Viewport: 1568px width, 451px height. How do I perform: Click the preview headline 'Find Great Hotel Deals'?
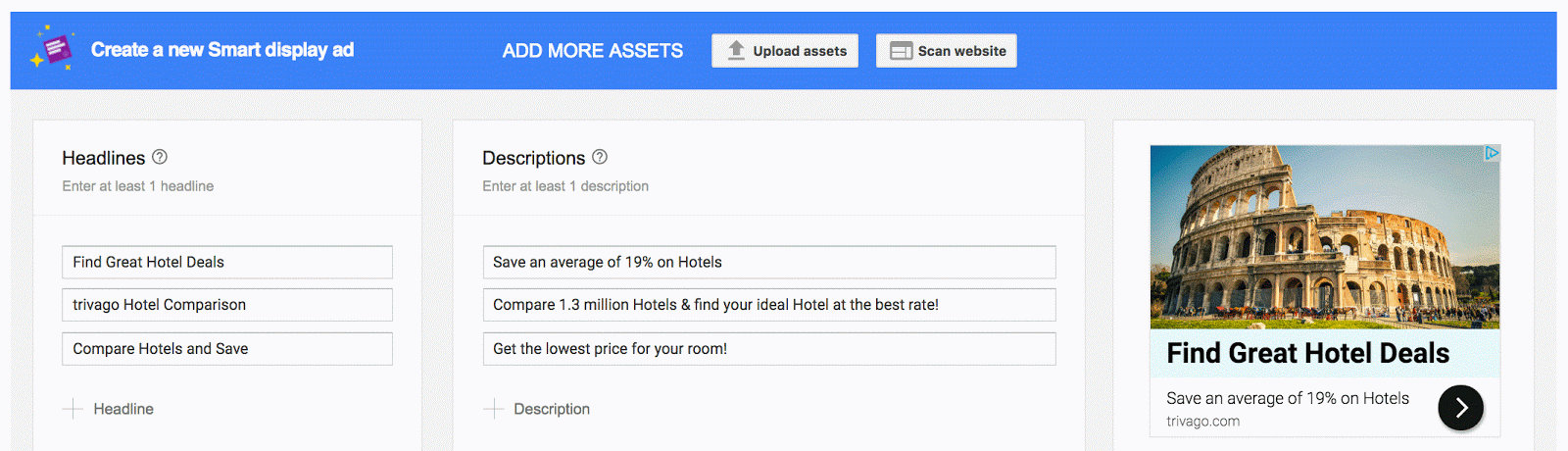click(x=1307, y=353)
